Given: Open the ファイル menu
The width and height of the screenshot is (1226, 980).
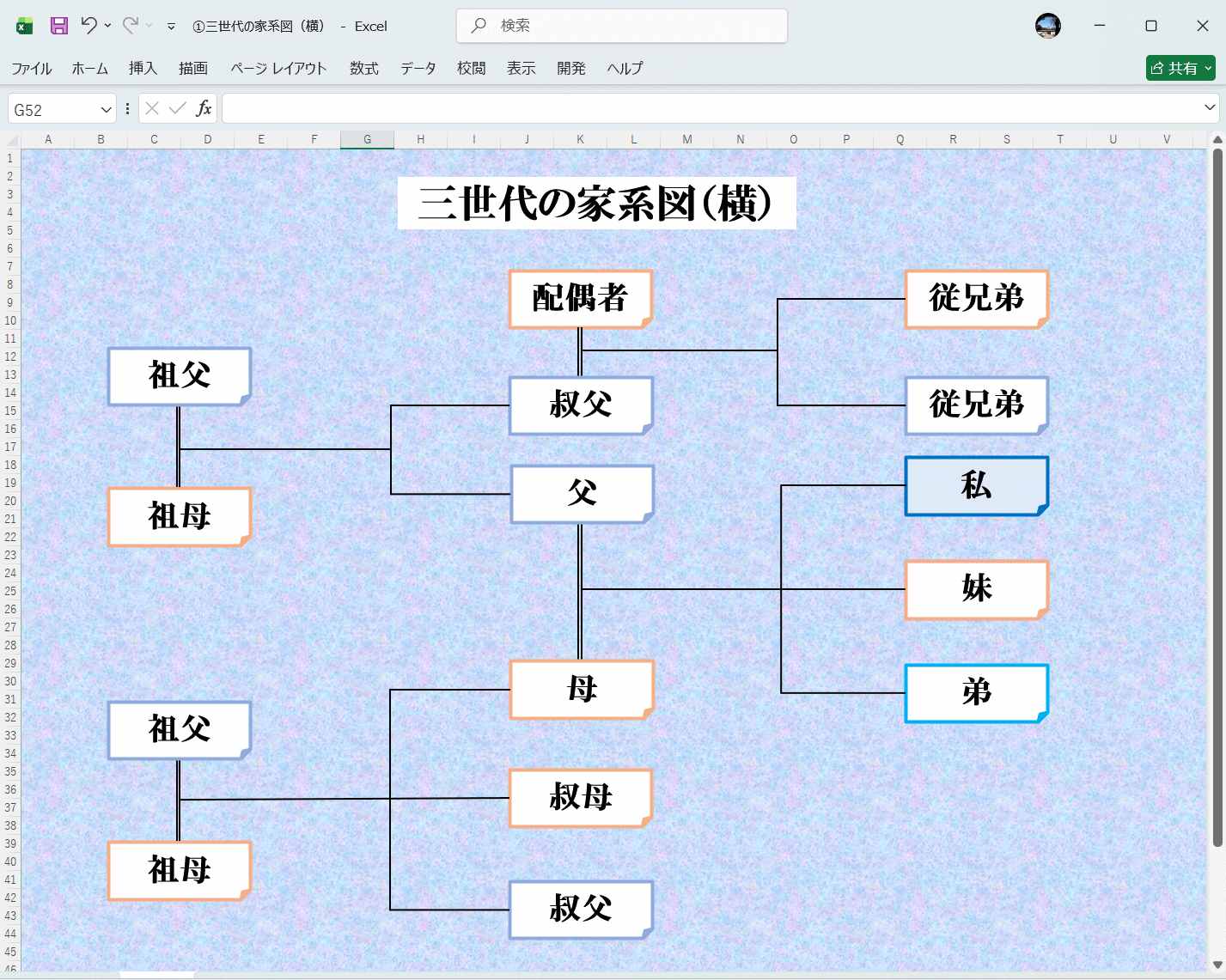Looking at the screenshot, I should (31, 68).
